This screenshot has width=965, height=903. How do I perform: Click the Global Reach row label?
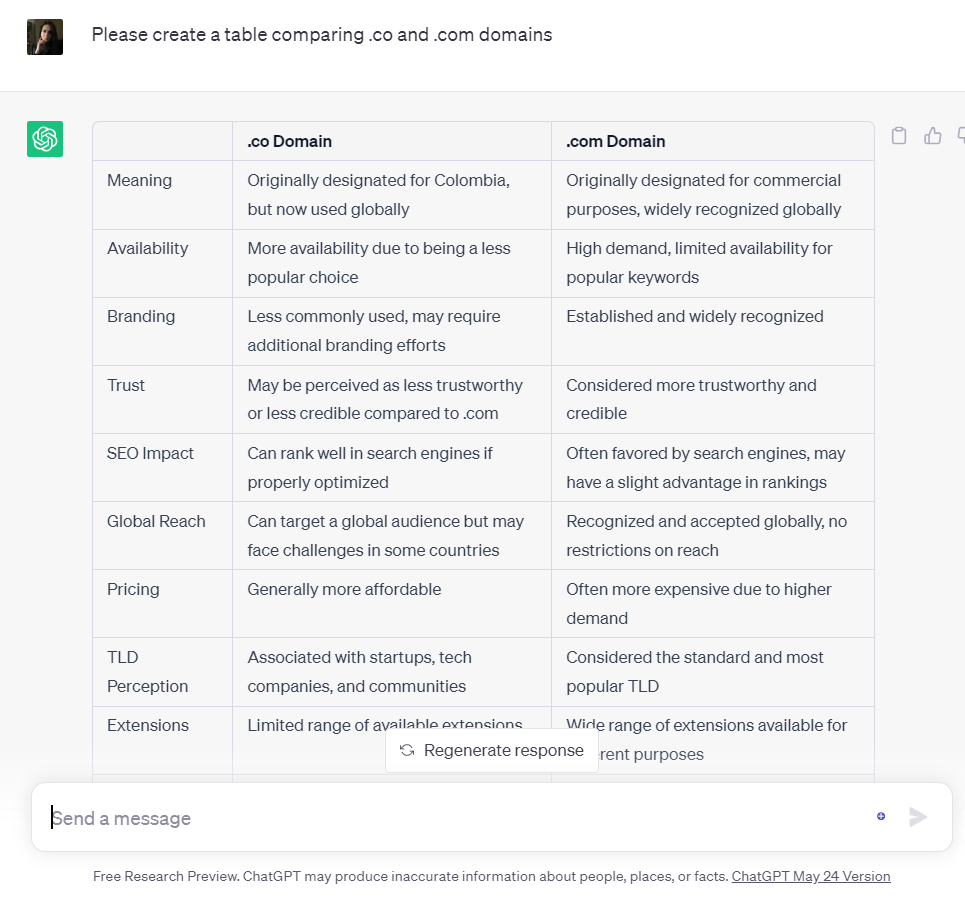pos(156,521)
